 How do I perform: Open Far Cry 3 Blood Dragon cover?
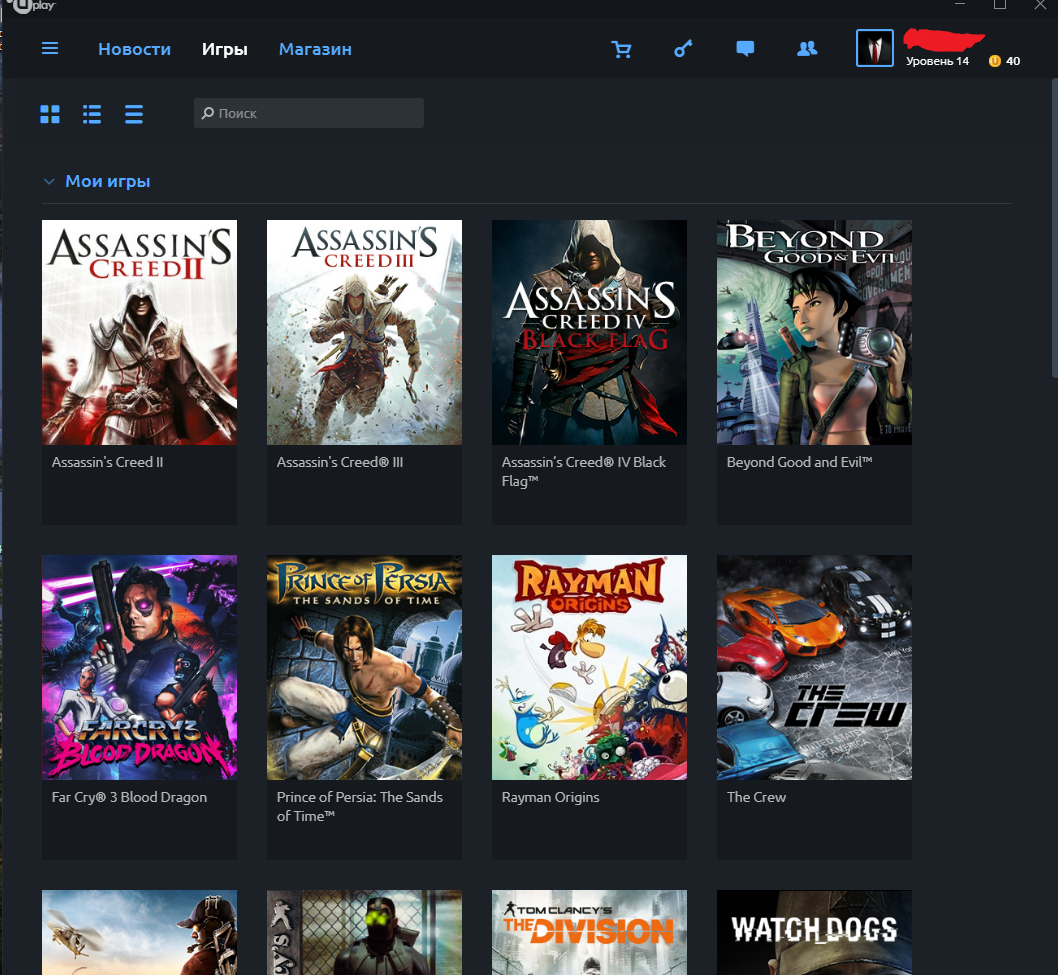pos(139,667)
